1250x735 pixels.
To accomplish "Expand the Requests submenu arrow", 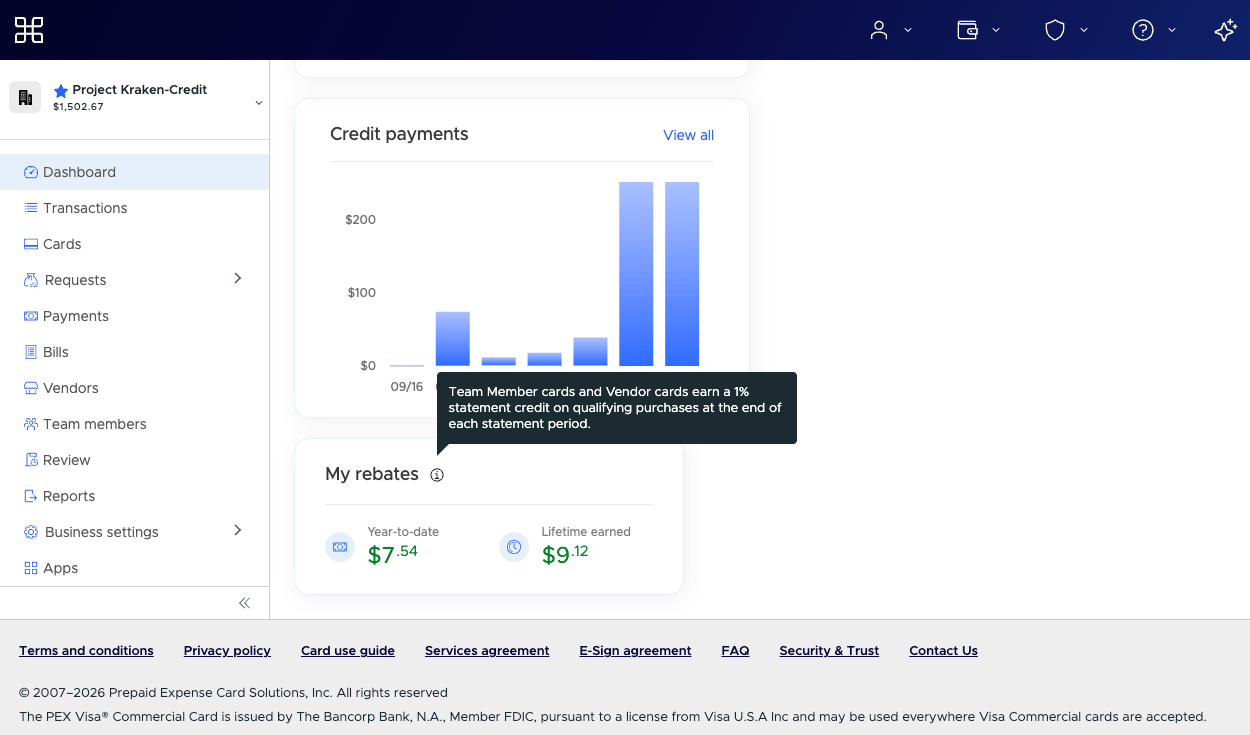I will pyautogui.click(x=238, y=278).
